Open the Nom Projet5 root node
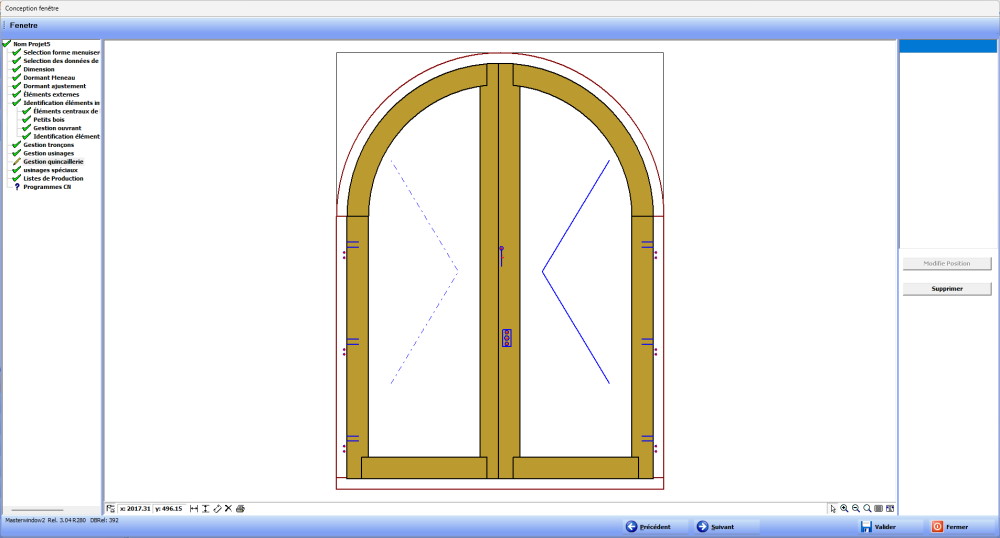Image resolution: width=1000 pixels, height=538 pixels. [31, 44]
